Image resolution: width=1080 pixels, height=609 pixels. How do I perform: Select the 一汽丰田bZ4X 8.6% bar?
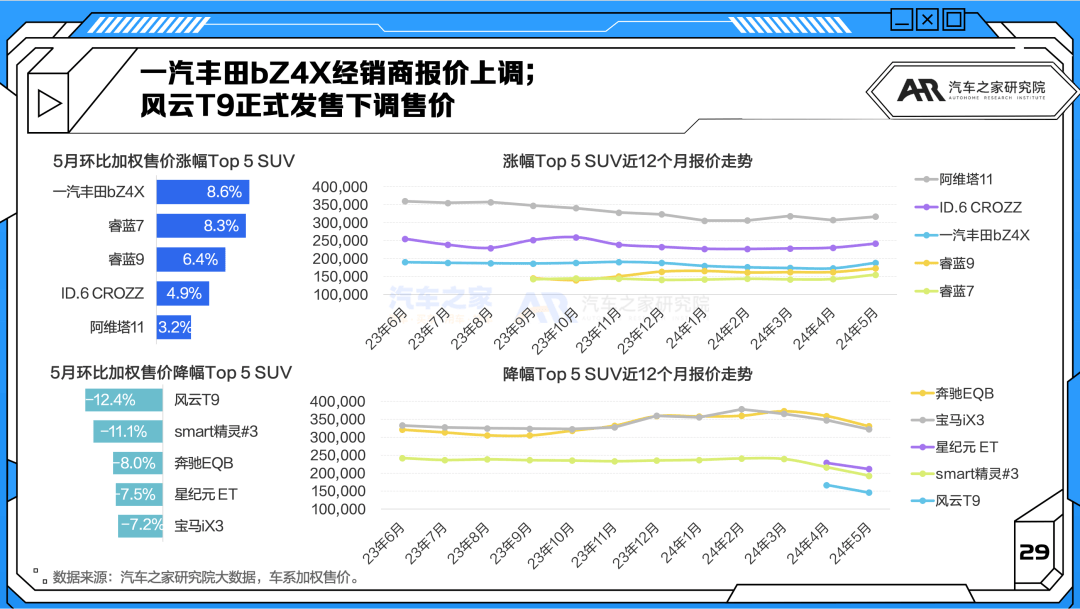[202, 192]
